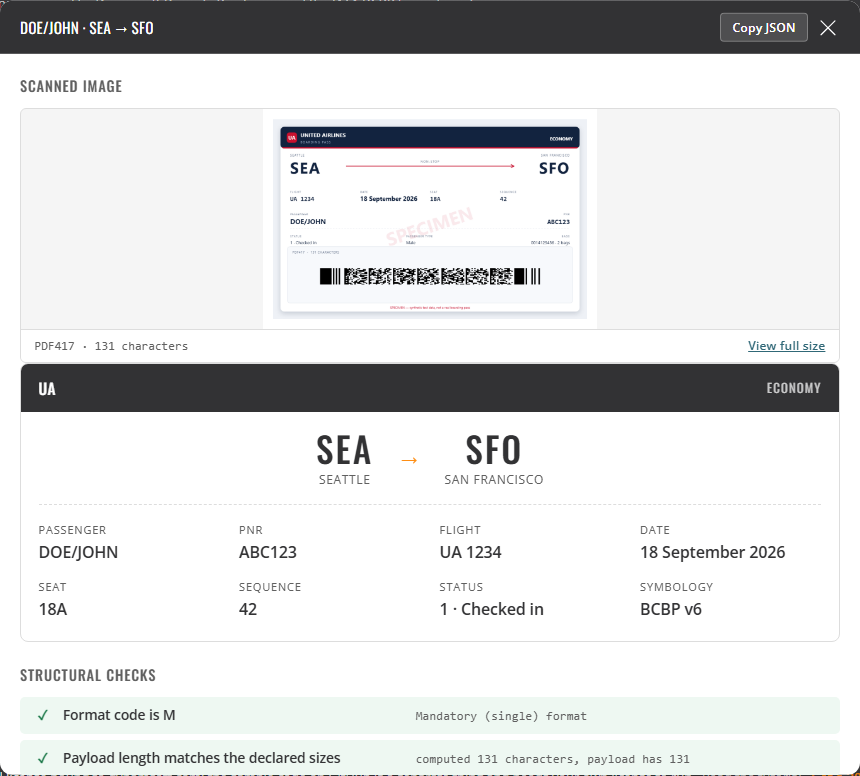Viewport: 860px width, 776px height.
Task: Open the View full size link
Action: [x=786, y=345]
